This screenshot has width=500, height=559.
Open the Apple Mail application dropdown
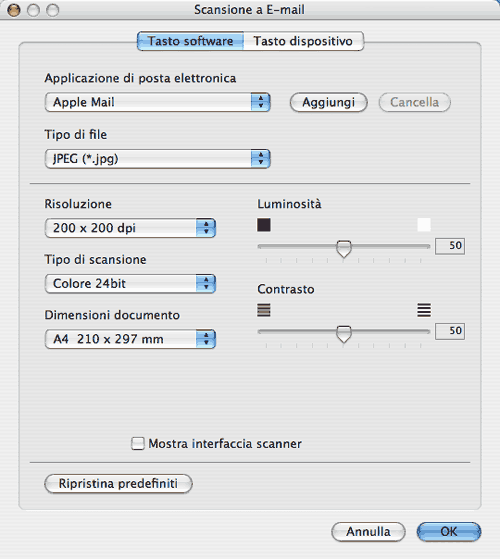158,102
